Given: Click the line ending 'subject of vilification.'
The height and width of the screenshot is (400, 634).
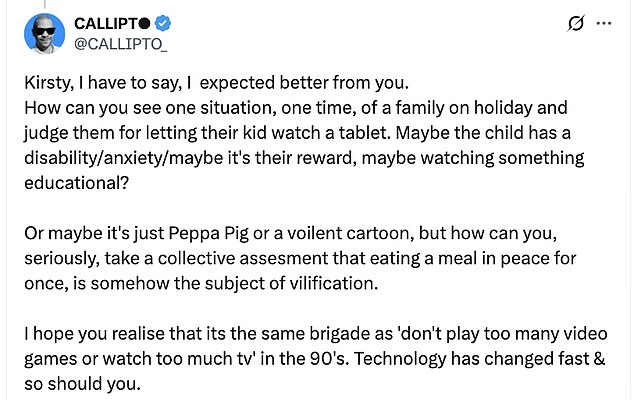Looking at the screenshot, I should coord(201,284).
